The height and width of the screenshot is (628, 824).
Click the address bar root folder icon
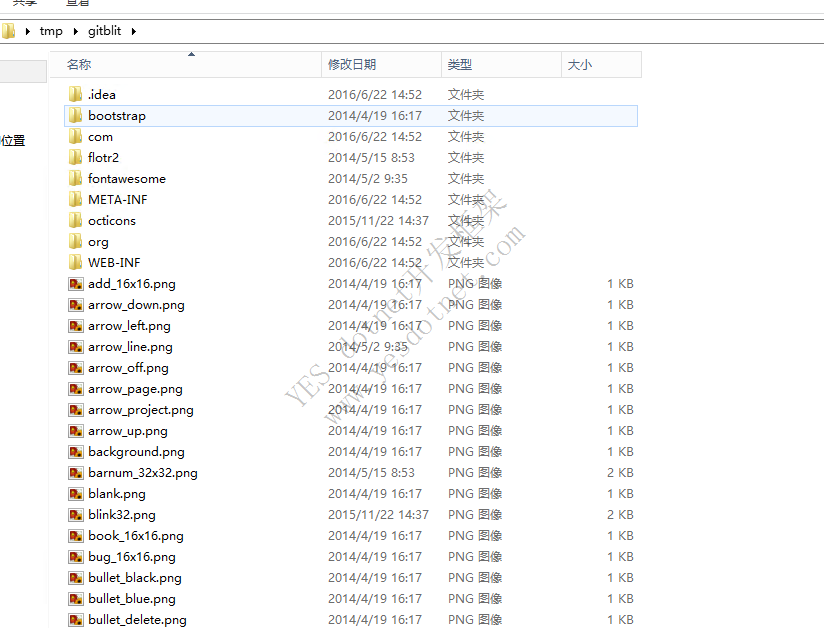tap(8, 31)
